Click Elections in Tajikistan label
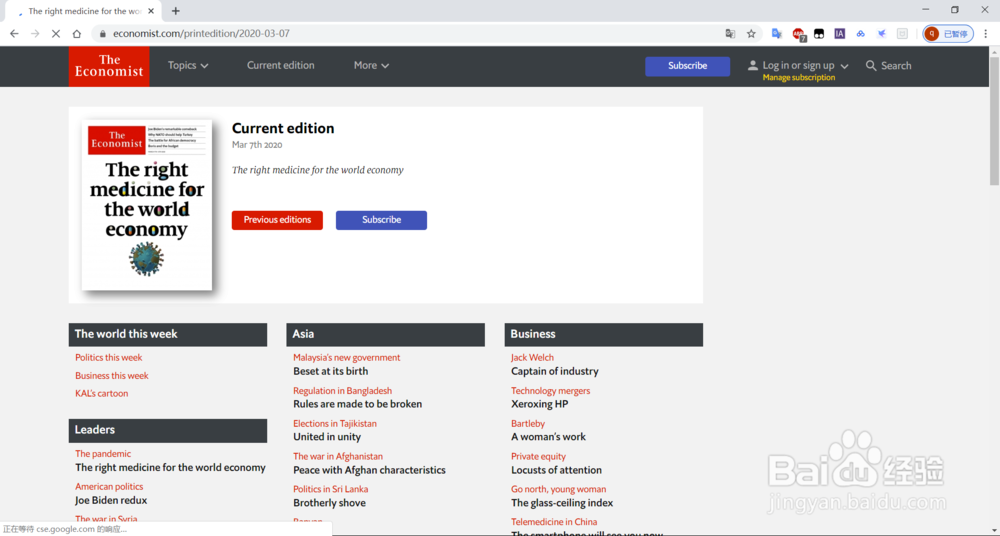The image size is (1000, 536). (x=335, y=424)
